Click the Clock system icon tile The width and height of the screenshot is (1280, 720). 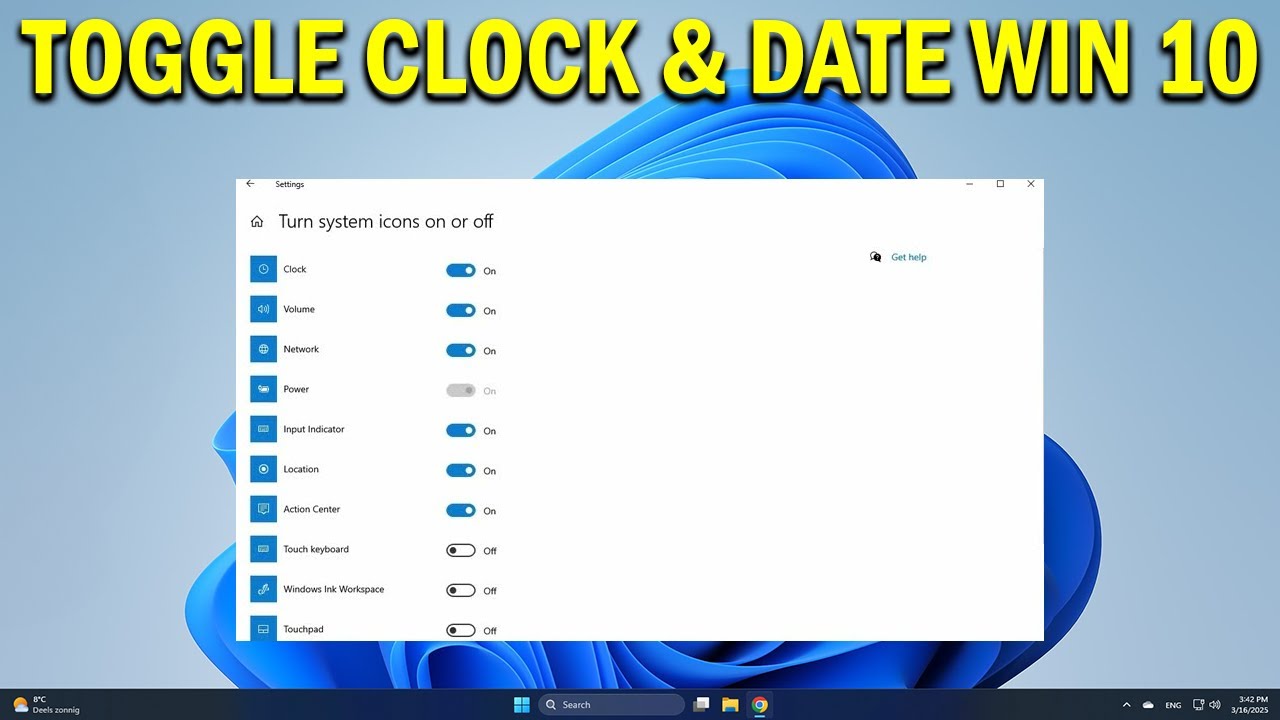[263, 269]
